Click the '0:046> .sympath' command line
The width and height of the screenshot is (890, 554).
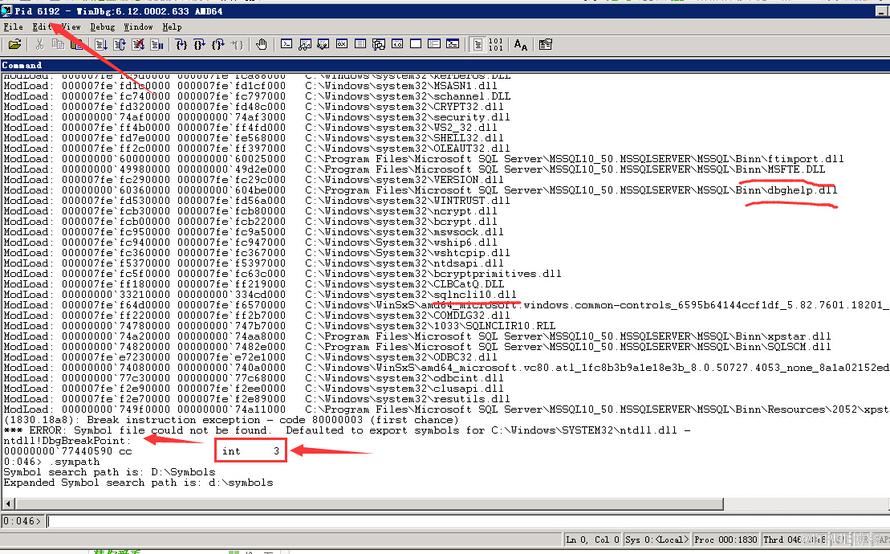(52, 461)
